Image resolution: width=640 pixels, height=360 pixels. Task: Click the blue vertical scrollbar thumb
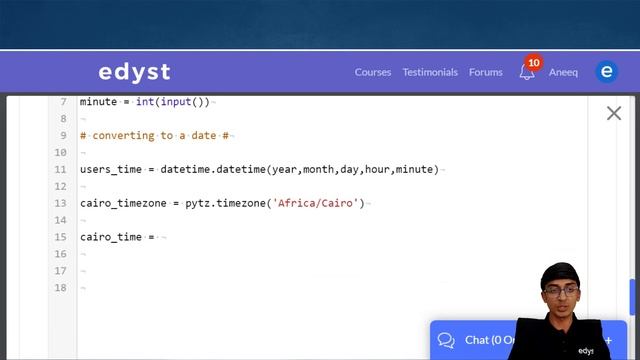(x=632, y=297)
